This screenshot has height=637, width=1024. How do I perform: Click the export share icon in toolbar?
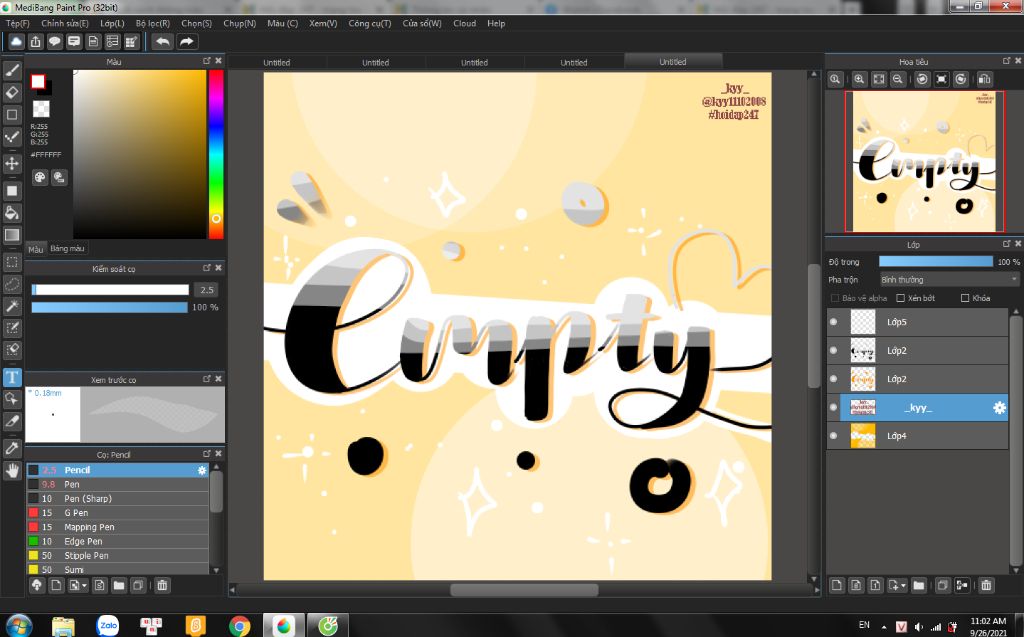tap(35, 42)
